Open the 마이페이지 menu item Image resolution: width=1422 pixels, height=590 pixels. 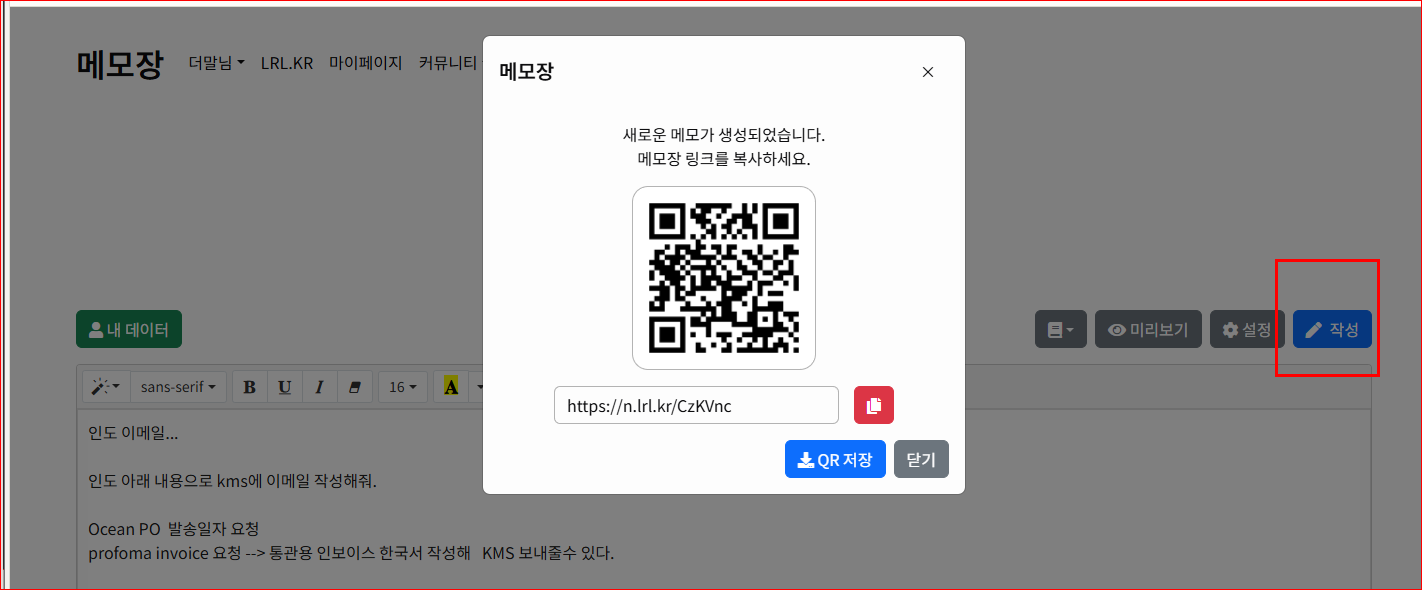365,63
